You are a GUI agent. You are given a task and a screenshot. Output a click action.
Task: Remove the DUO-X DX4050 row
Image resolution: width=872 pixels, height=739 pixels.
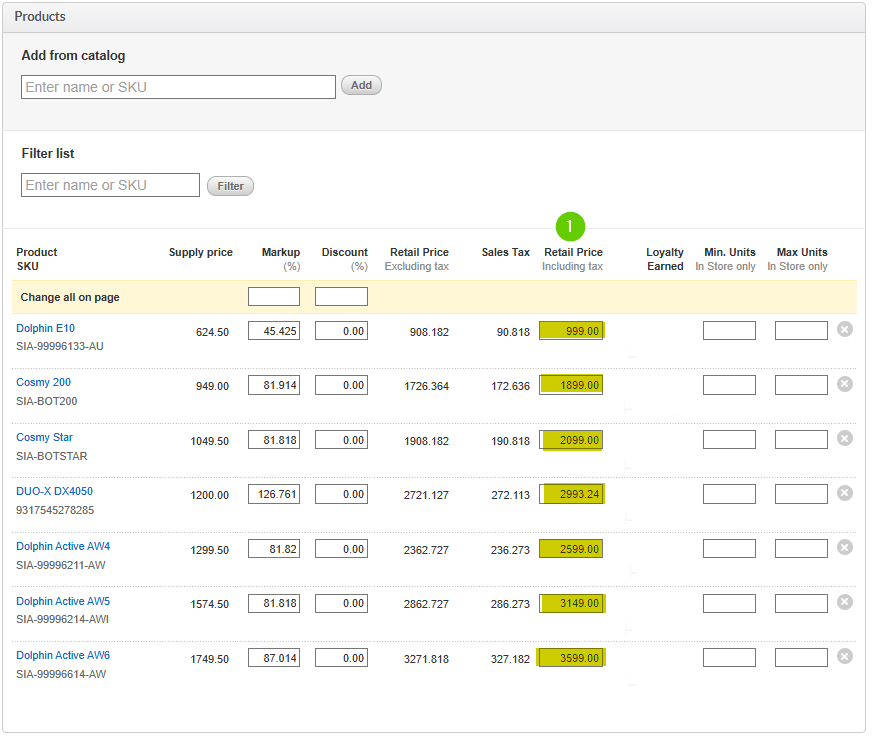point(844,493)
